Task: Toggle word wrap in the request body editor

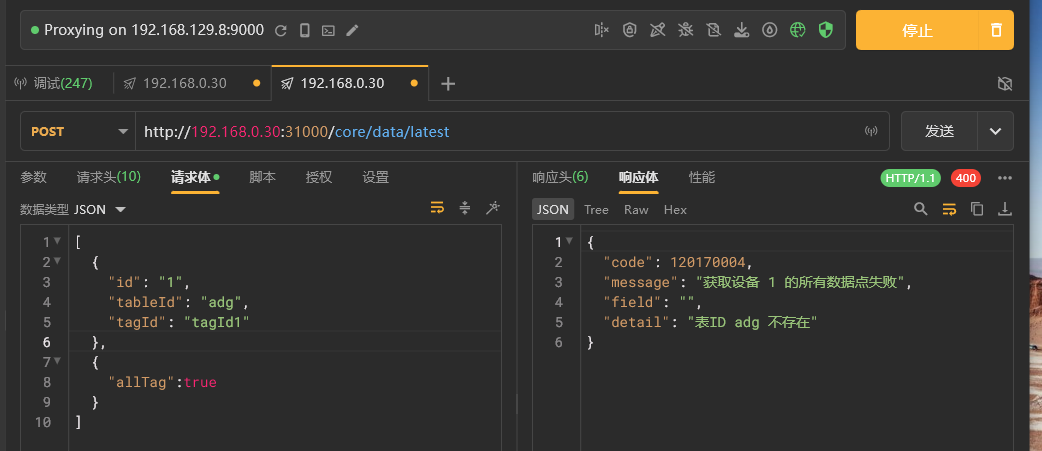Action: (x=437, y=208)
